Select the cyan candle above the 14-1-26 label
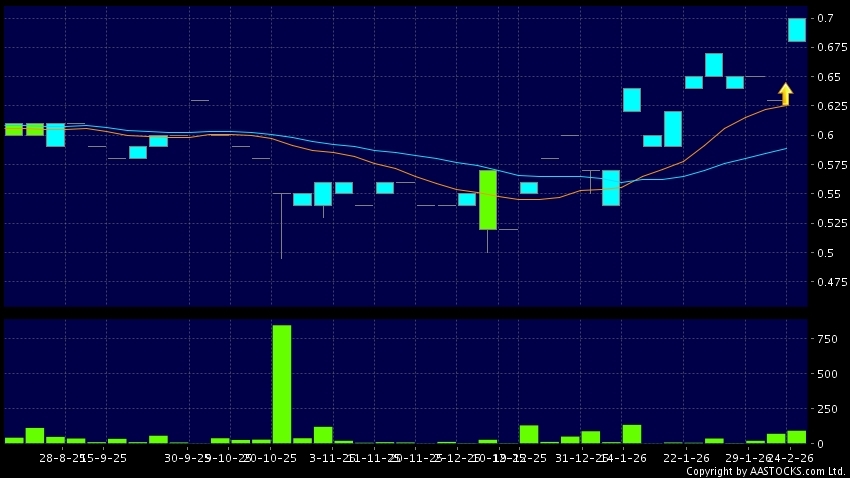The height and width of the screenshot is (478, 850). pos(632,100)
